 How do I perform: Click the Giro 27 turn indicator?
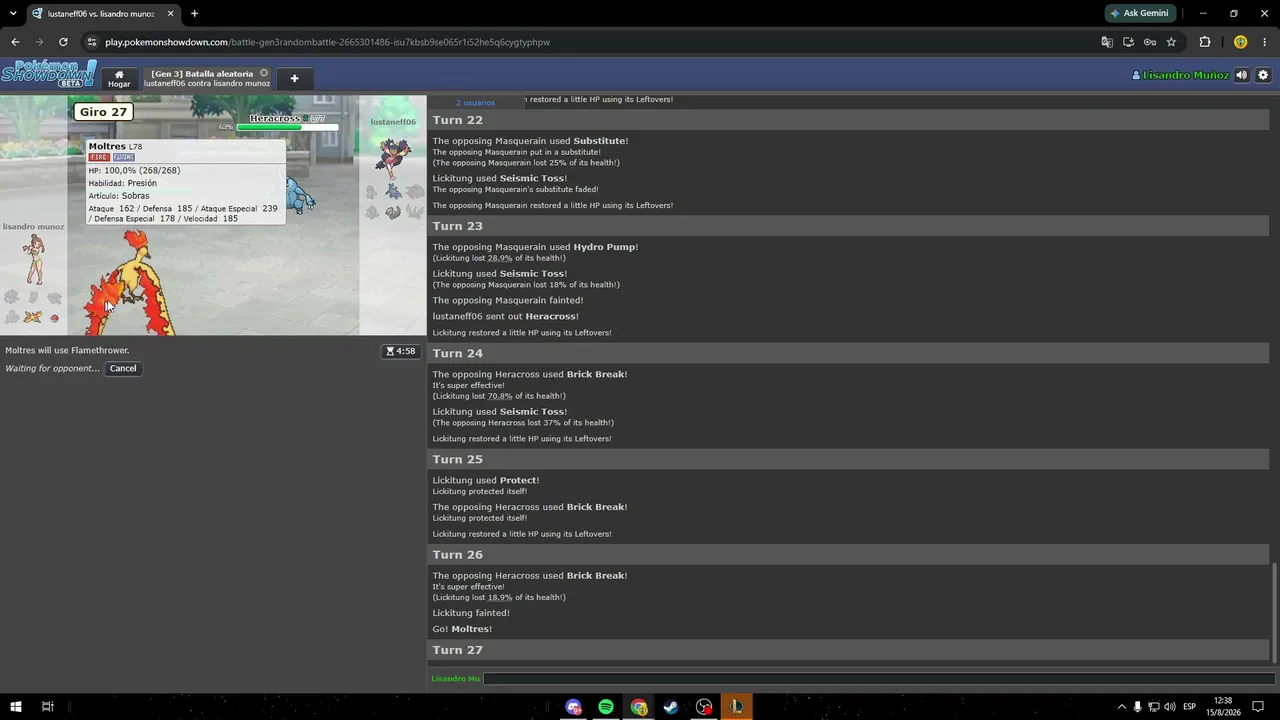pyautogui.click(x=103, y=112)
